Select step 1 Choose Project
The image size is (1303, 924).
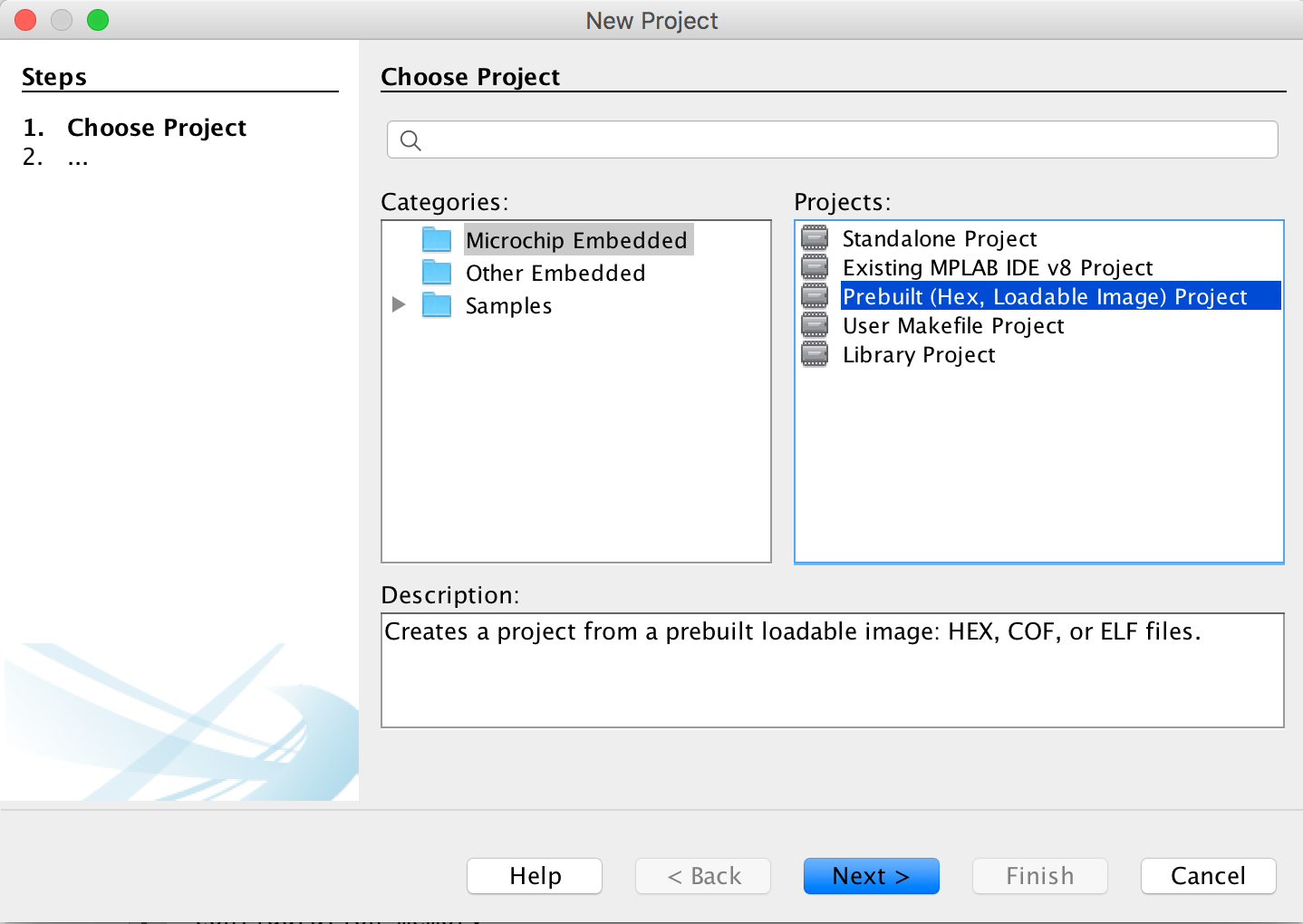pyautogui.click(x=156, y=128)
